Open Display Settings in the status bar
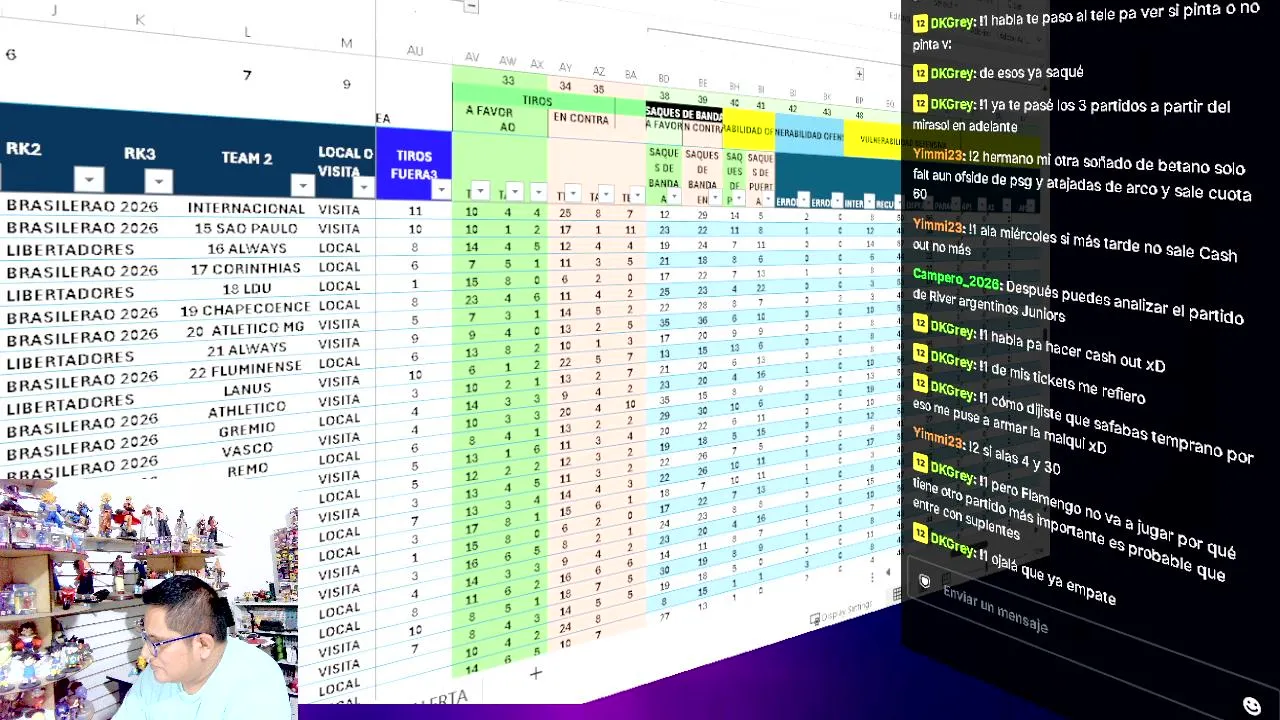The height and width of the screenshot is (720, 1280). pos(841,612)
